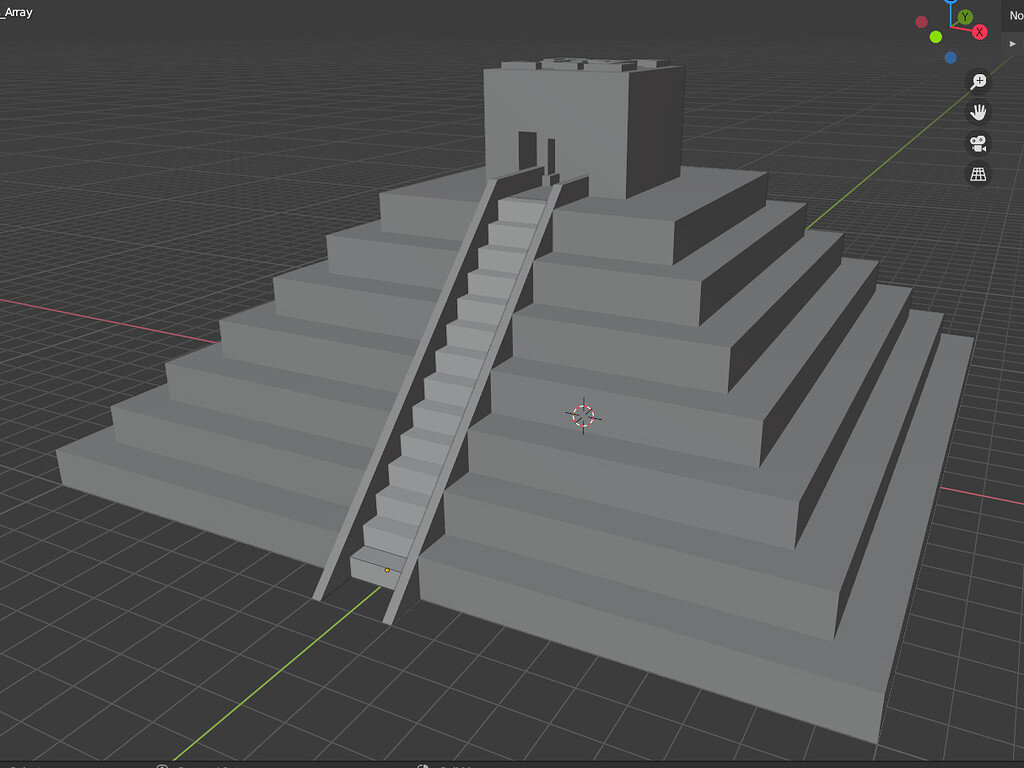Viewport: 1024px width, 768px height.
Task: Expand the collapsed sidebar via its arrow
Action: [x=1012, y=43]
